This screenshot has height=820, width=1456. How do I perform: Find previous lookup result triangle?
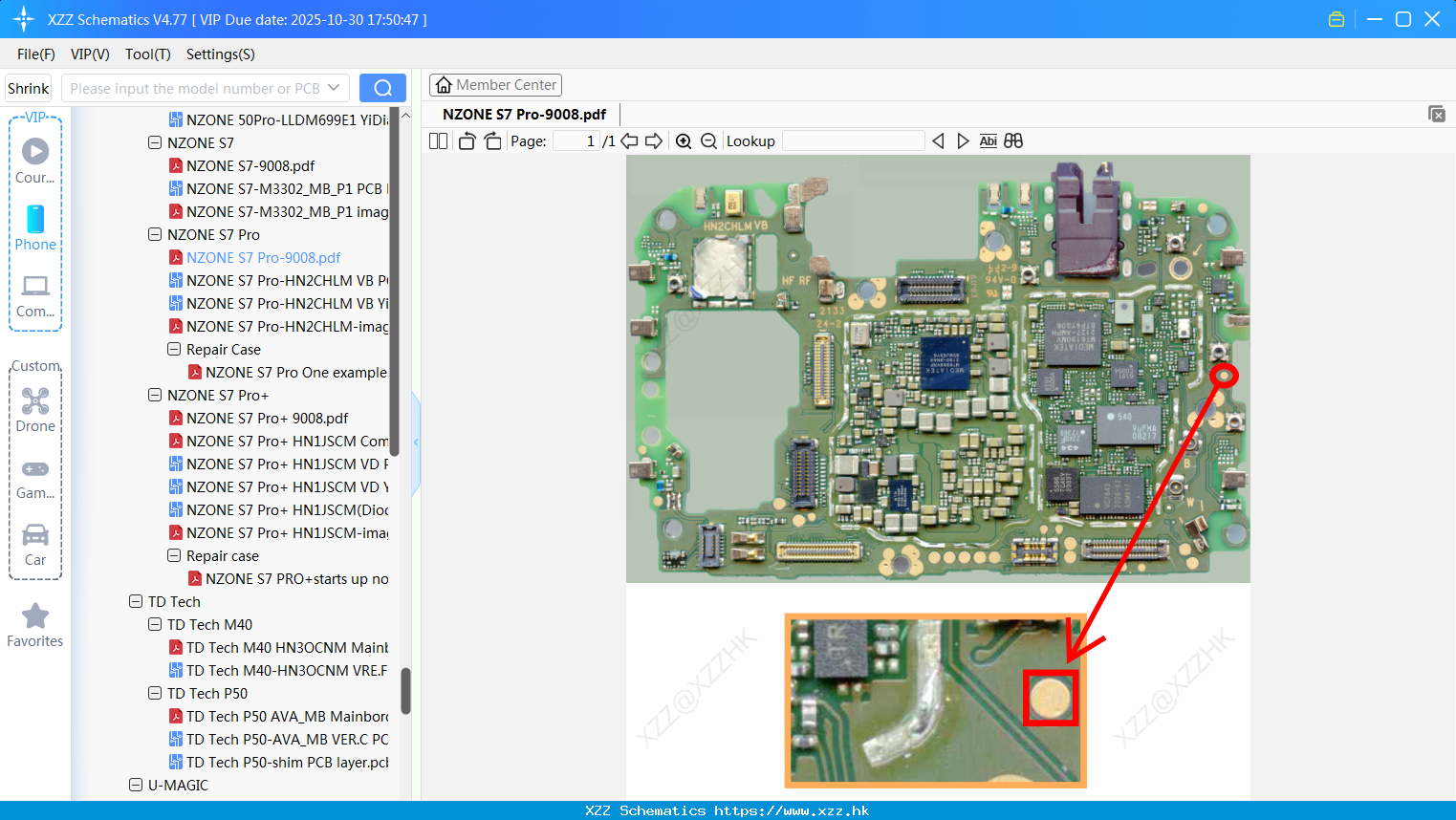click(x=938, y=141)
